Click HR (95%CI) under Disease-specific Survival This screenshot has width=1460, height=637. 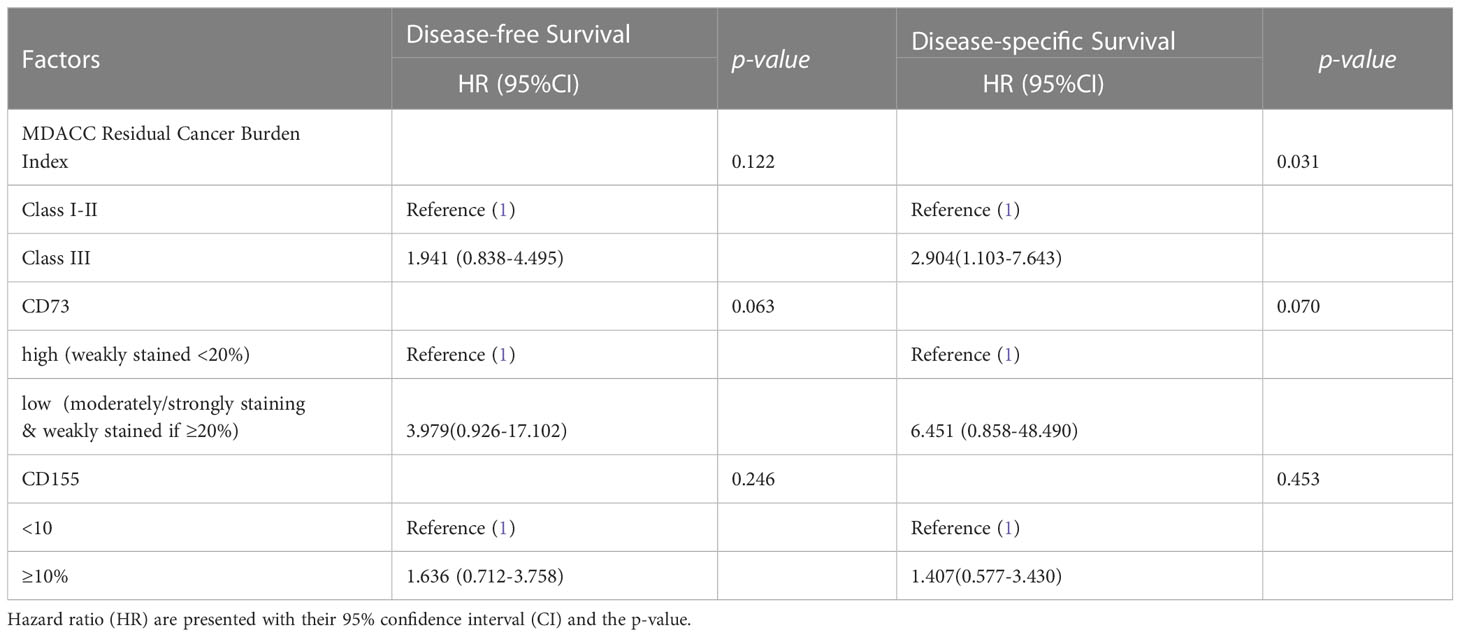1044,84
